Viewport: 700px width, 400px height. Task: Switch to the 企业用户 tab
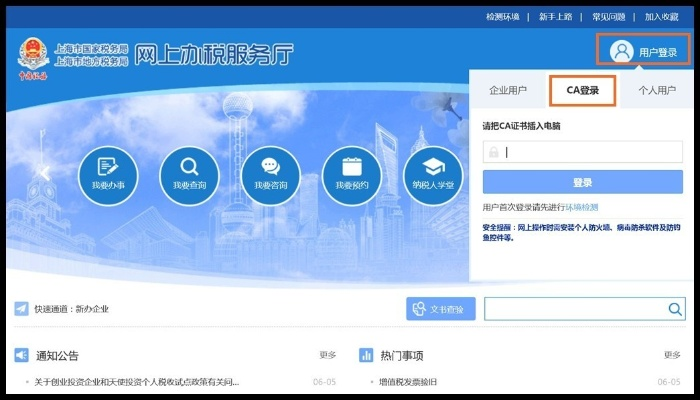pos(508,91)
